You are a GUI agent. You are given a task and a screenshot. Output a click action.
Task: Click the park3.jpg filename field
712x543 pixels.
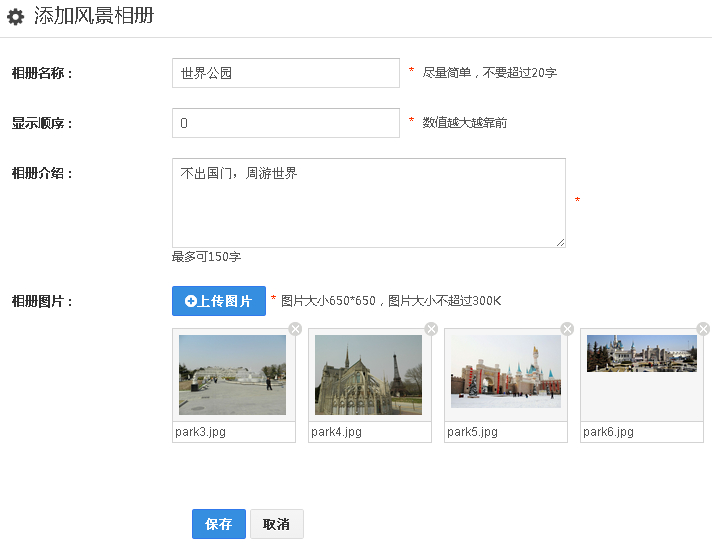tap(234, 432)
